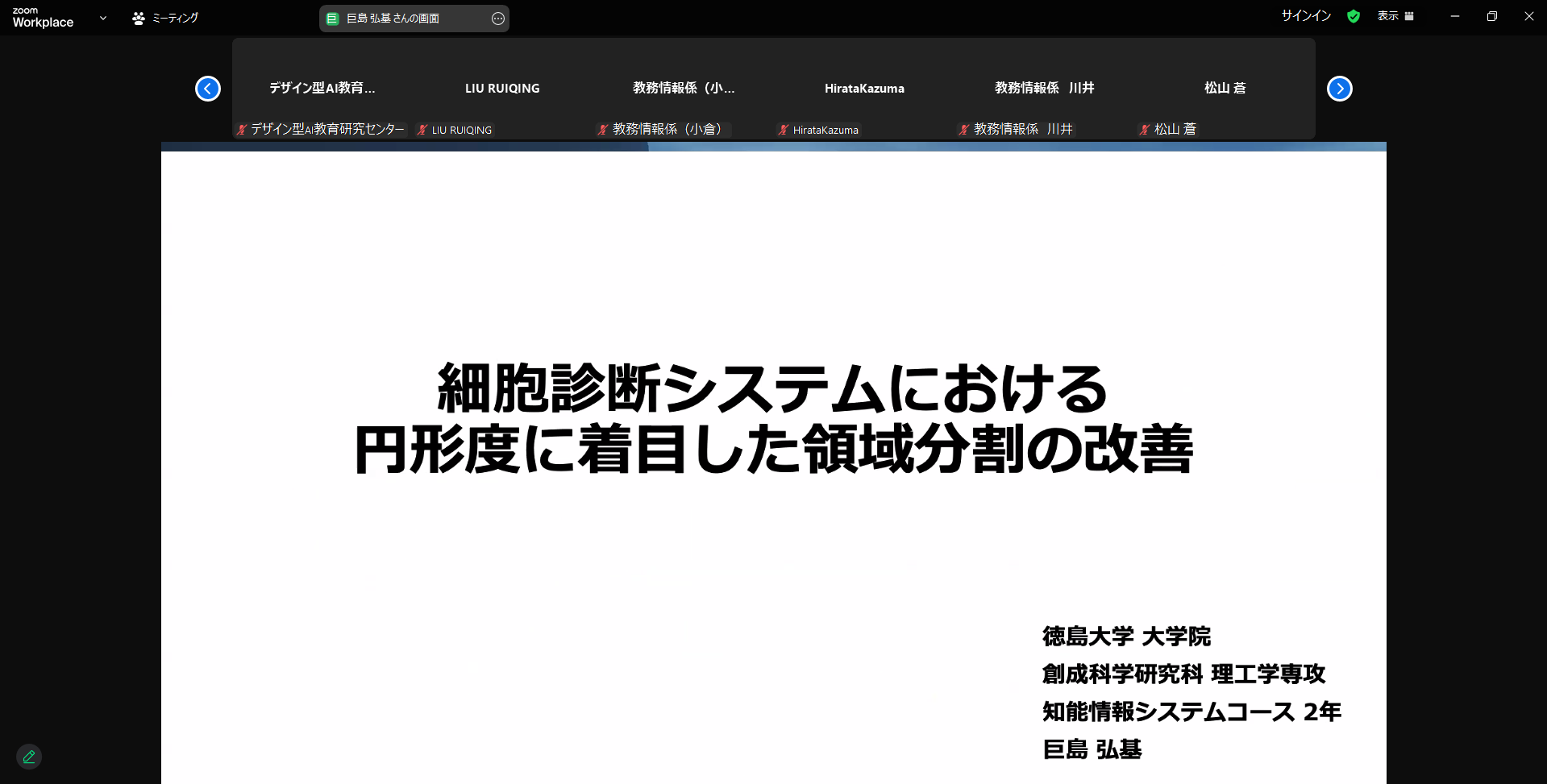This screenshot has width=1547, height=784.
Task: Show more participants with the right arrow
Action: (1339, 89)
